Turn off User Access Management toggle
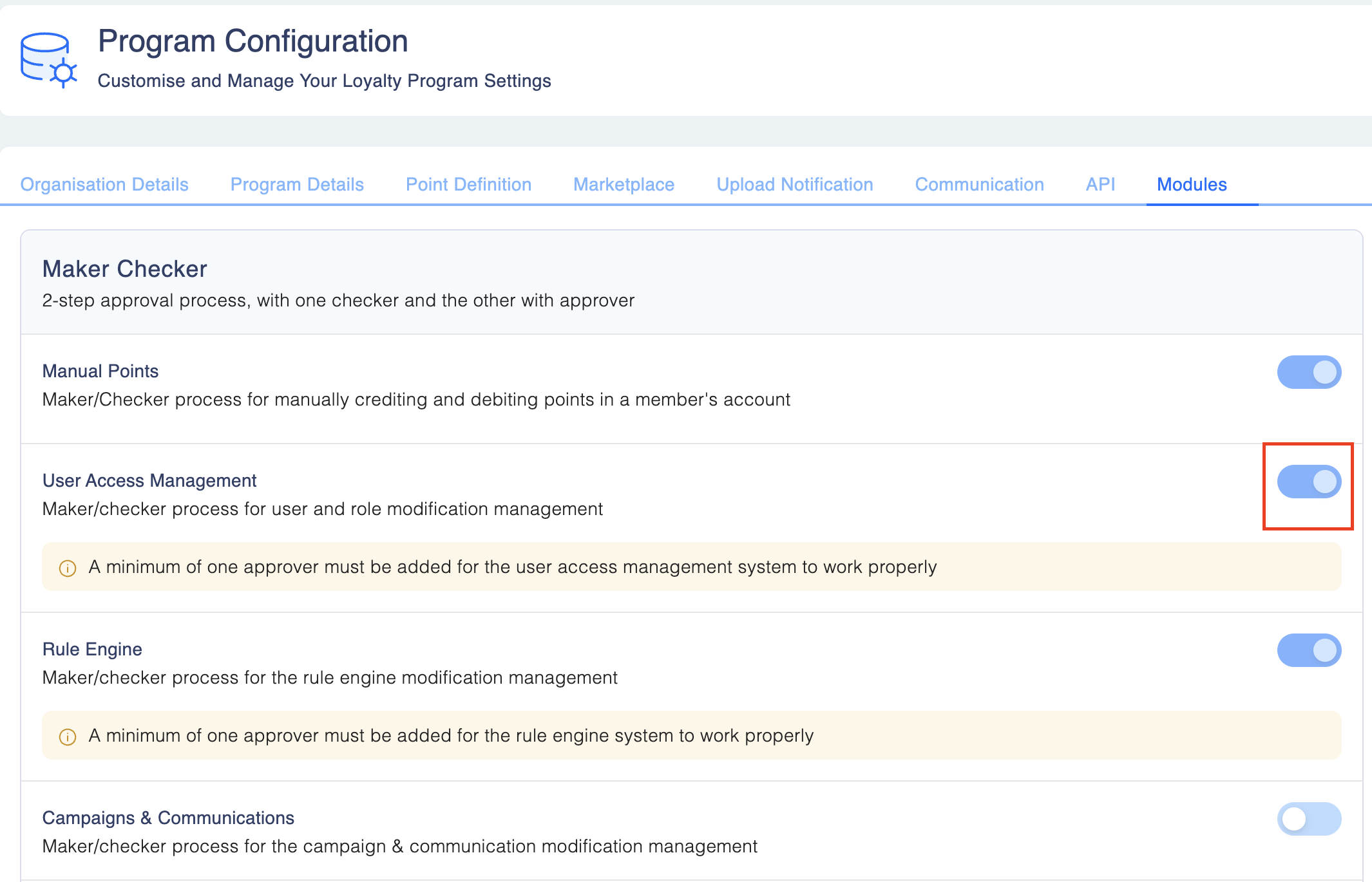The height and width of the screenshot is (882, 1372). (x=1309, y=482)
